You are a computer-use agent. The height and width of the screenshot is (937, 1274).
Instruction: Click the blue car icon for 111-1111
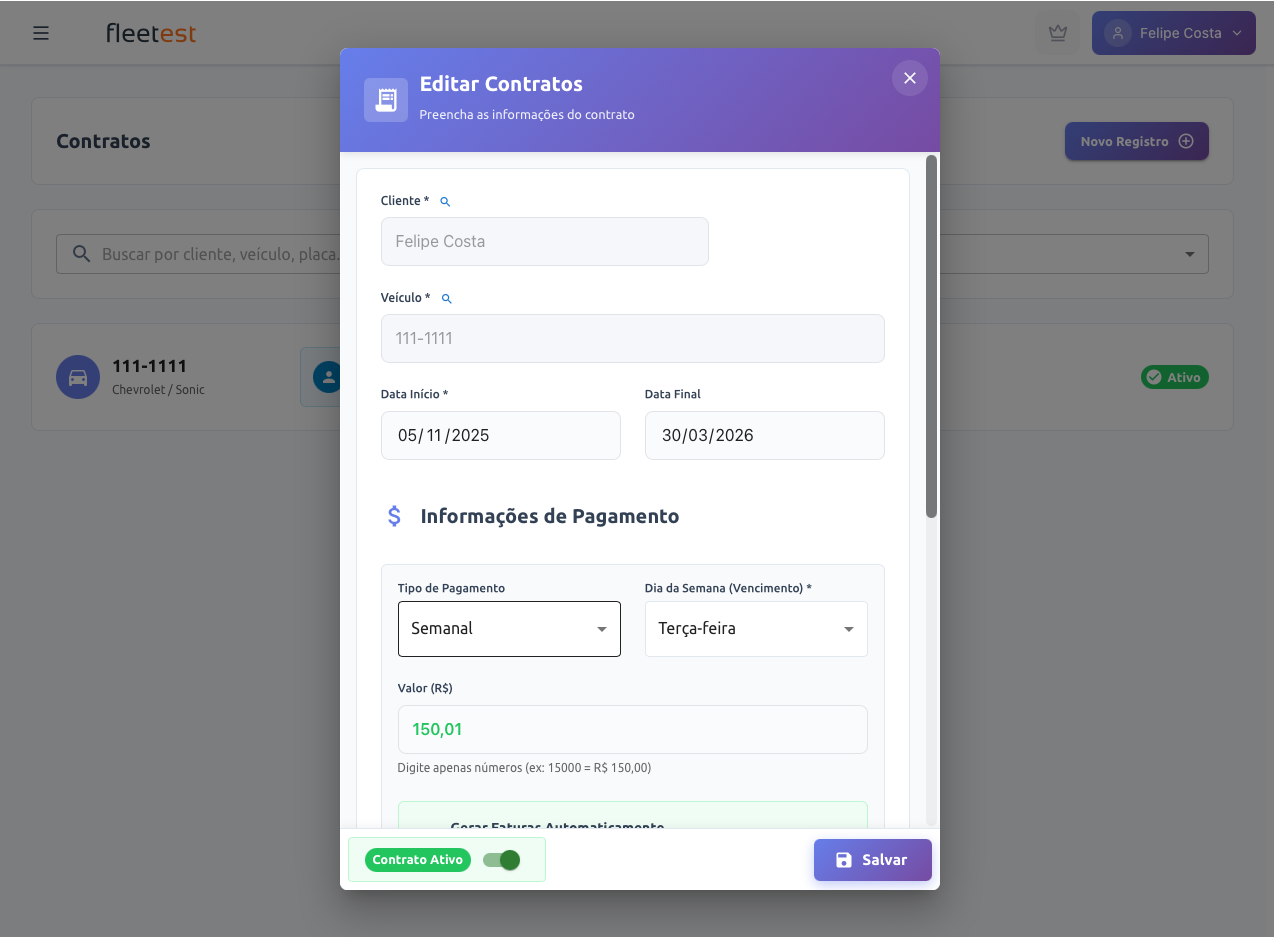tap(78, 377)
